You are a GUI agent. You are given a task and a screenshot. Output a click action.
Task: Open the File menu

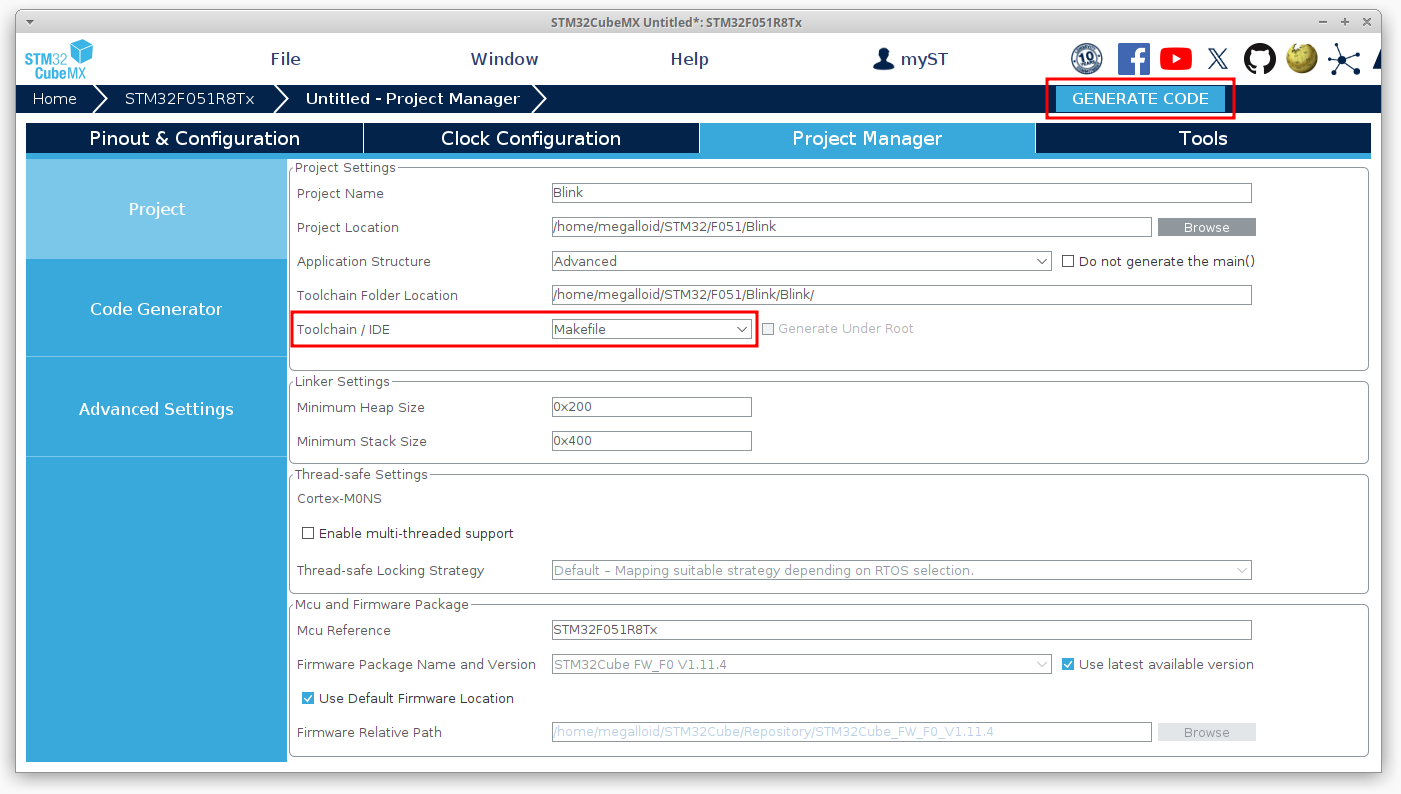tap(286, 59)
